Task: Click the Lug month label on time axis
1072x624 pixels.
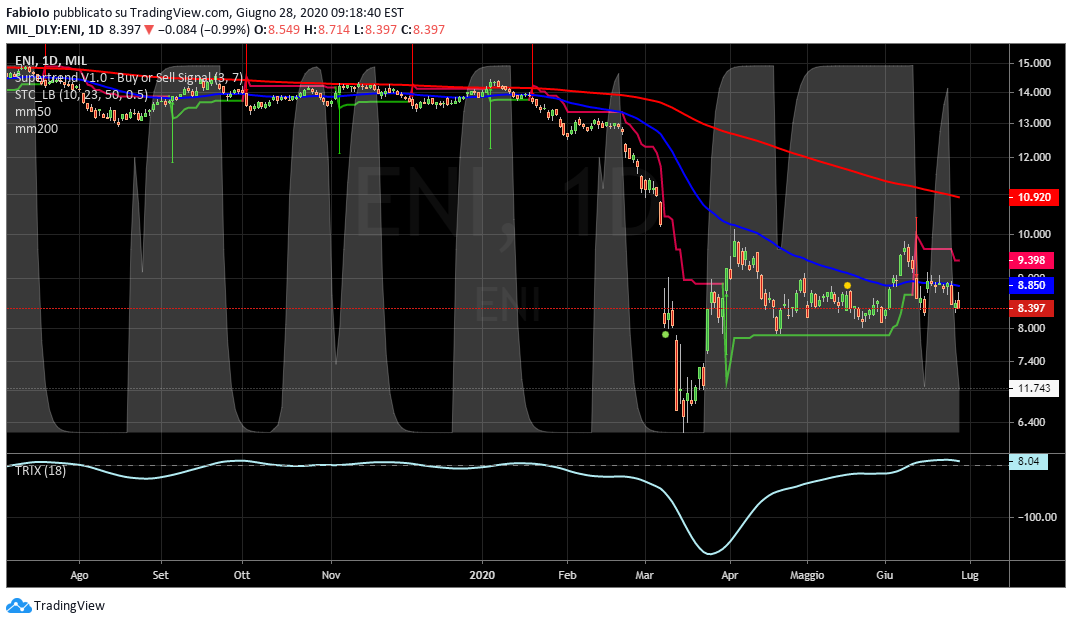Action: (x=969, y=575)
